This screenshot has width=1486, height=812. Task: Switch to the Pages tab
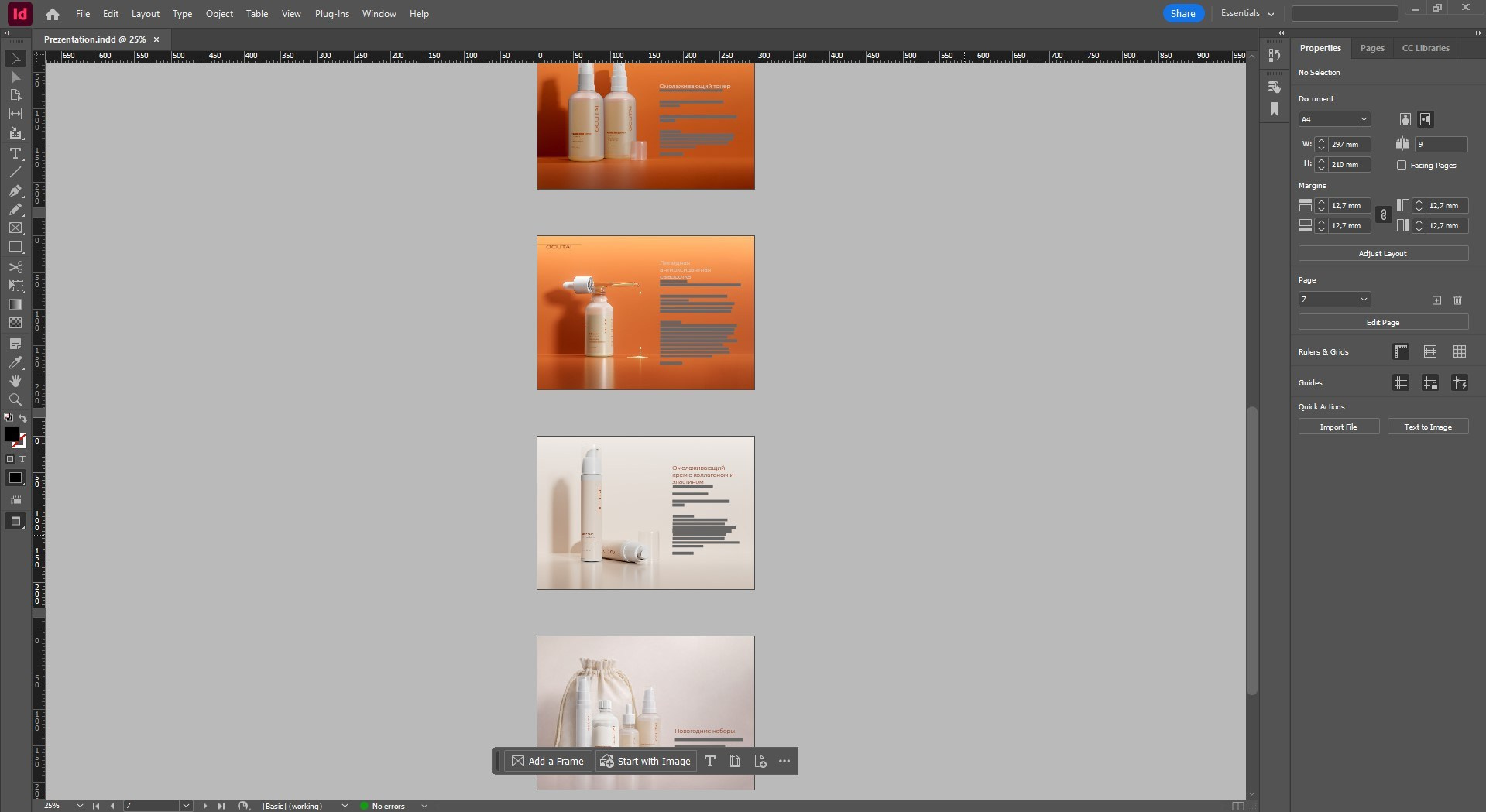pyautogui.click(x=1371, y=48)
